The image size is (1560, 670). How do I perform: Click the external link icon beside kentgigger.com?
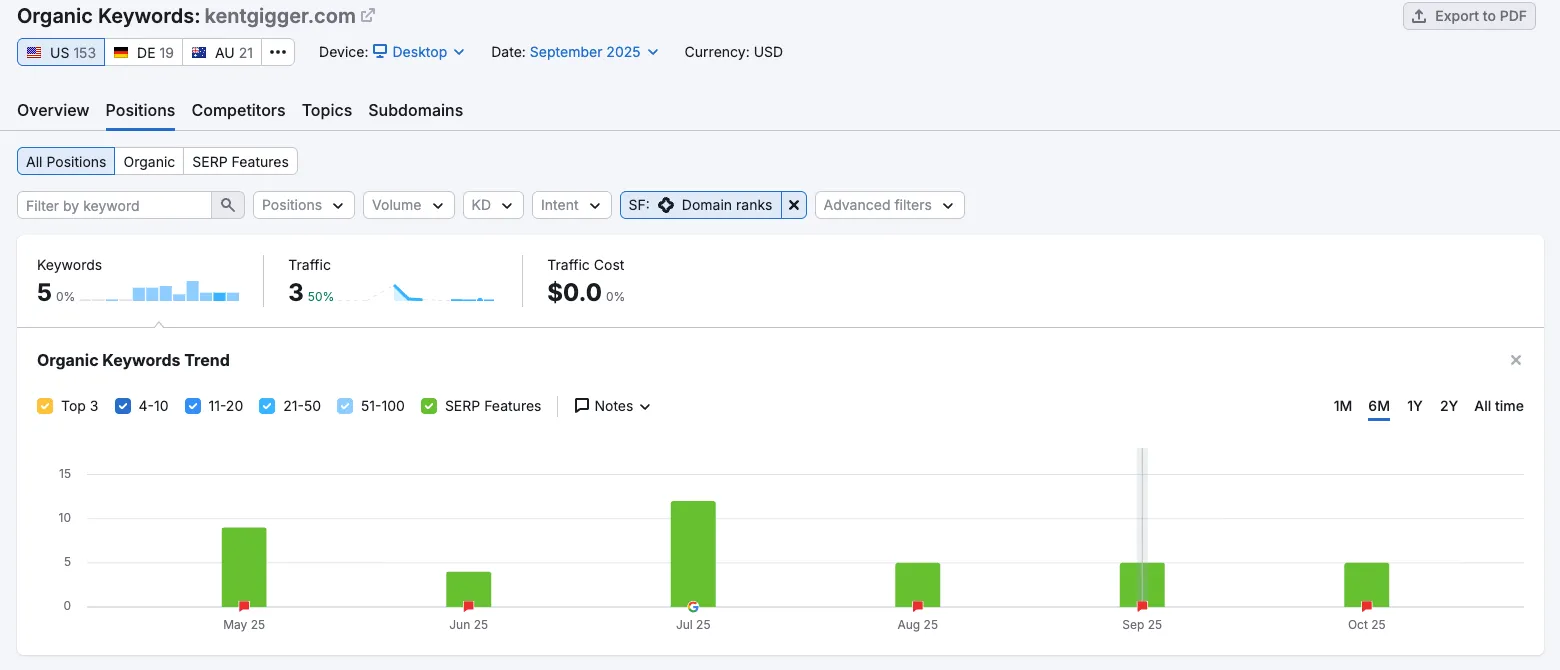pos(368,16)
